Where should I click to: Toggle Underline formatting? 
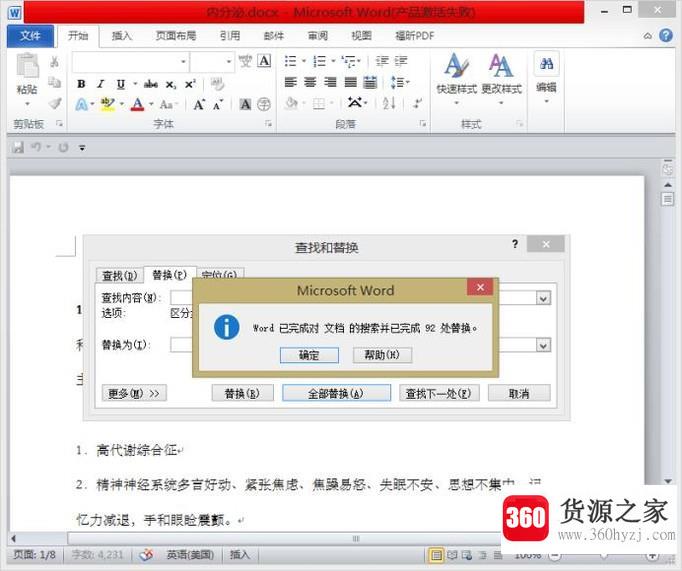coord(120,84)
